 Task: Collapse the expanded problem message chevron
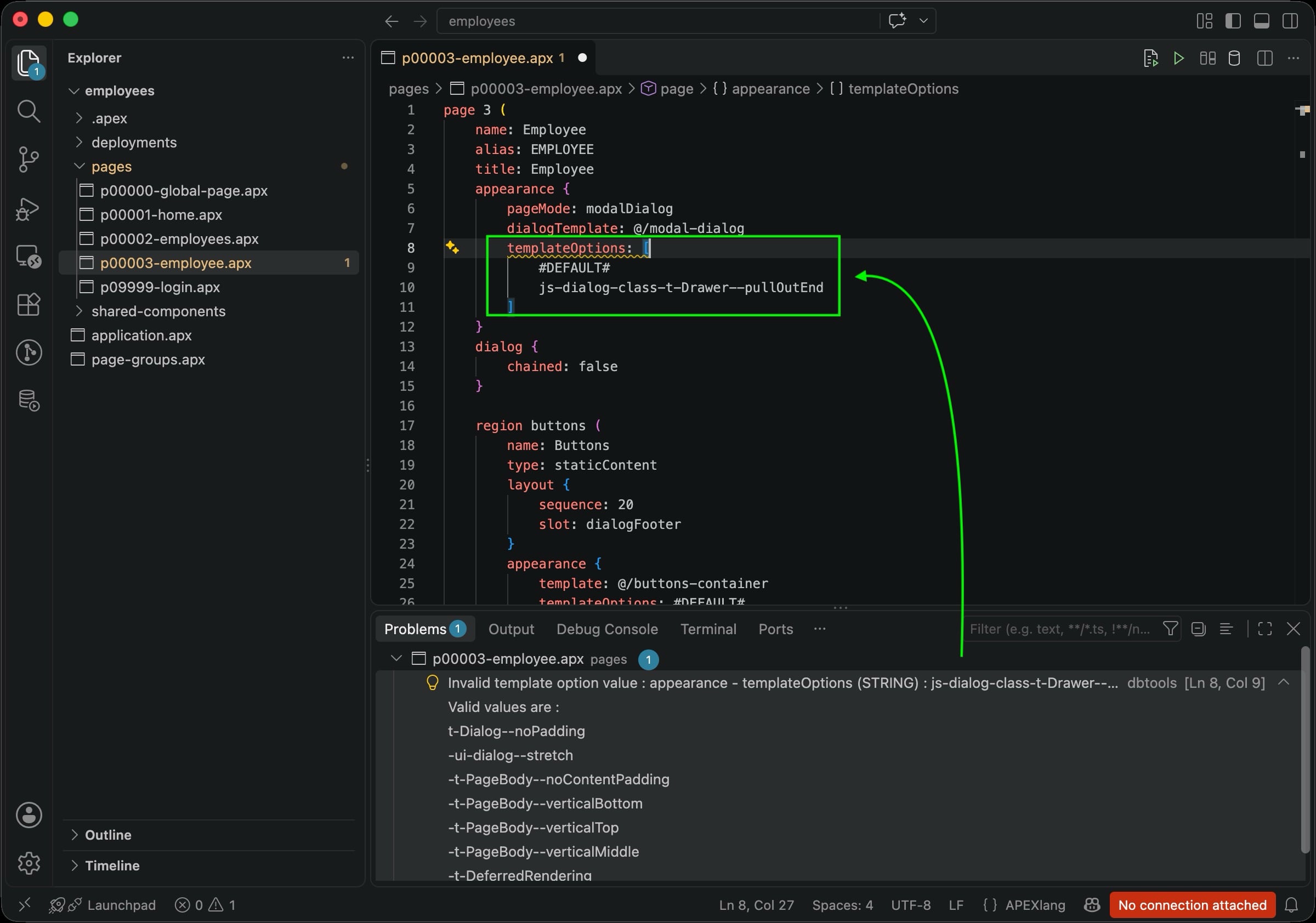1284,682
